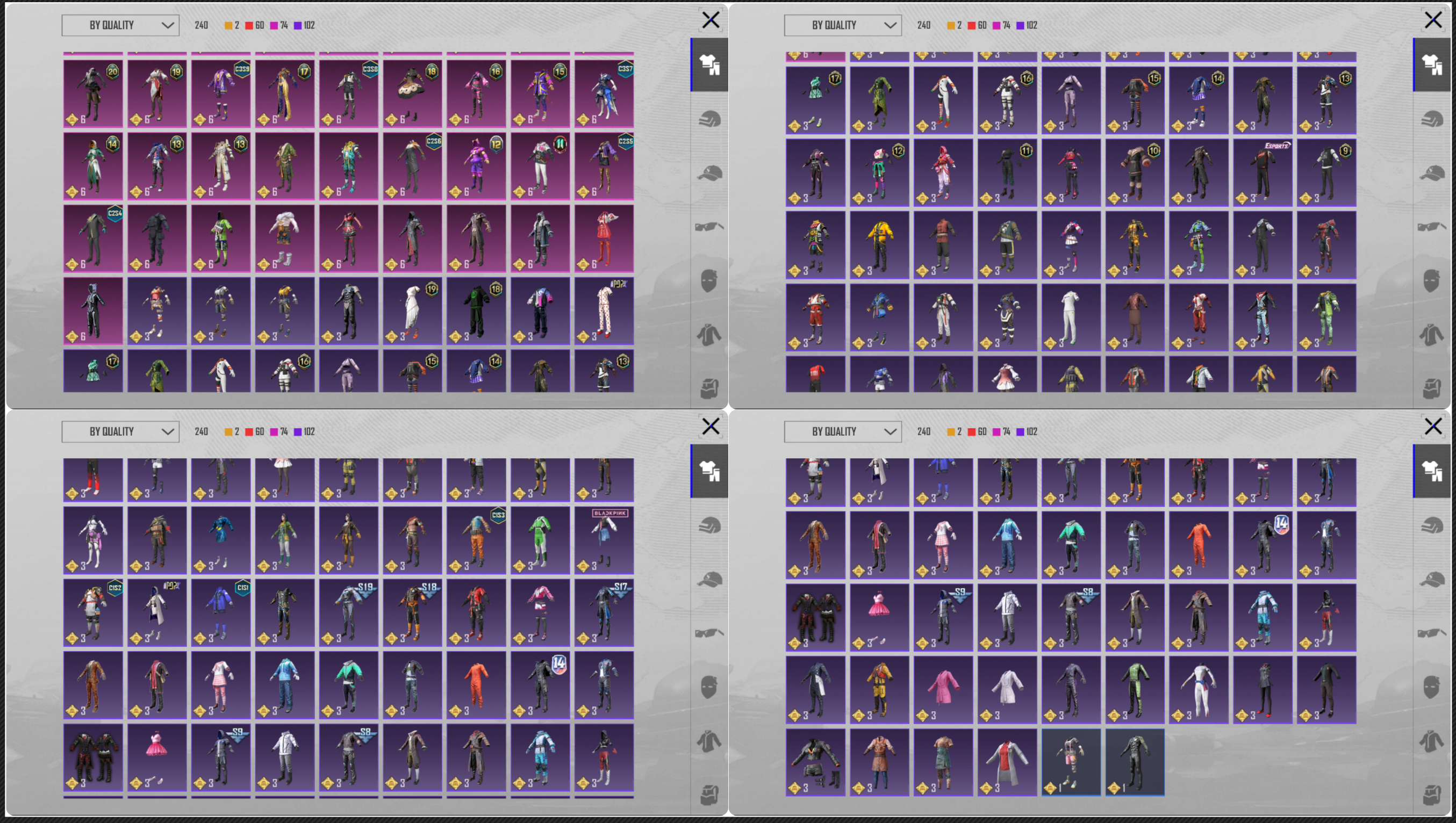This screenshot has width=1456, height=823.
Task: Pick the S8 outfit in bottom-left panel
Action: pyautogui.click(x=348, y=758)
